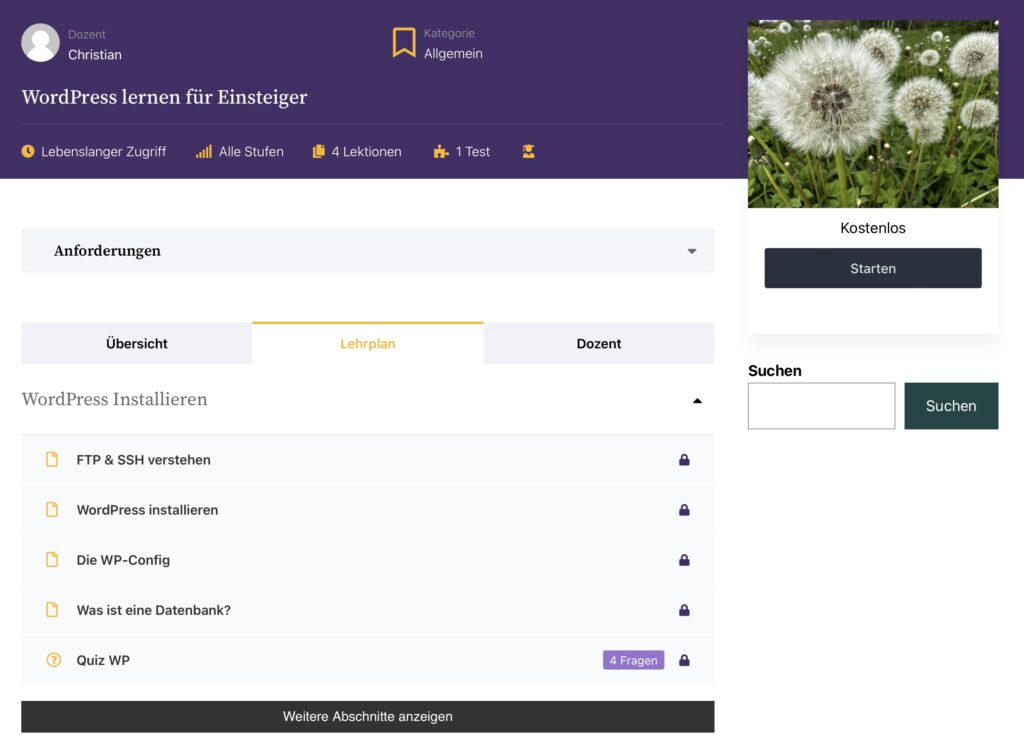Viewport: 1024px width, 746px height.
Task: Expand the Anforderungen dropdown arrow
Action: pos(692,251)
